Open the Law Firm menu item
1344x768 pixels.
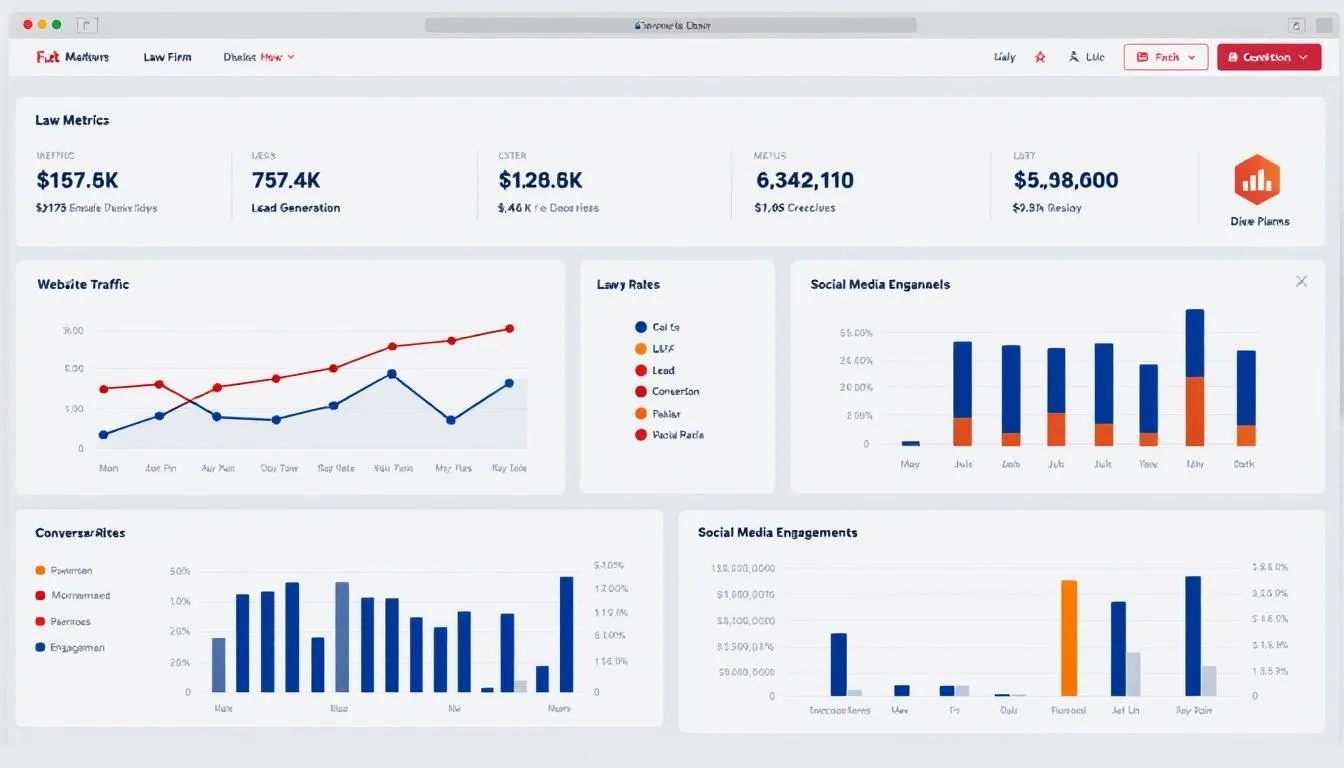click(x=167, y=57)
